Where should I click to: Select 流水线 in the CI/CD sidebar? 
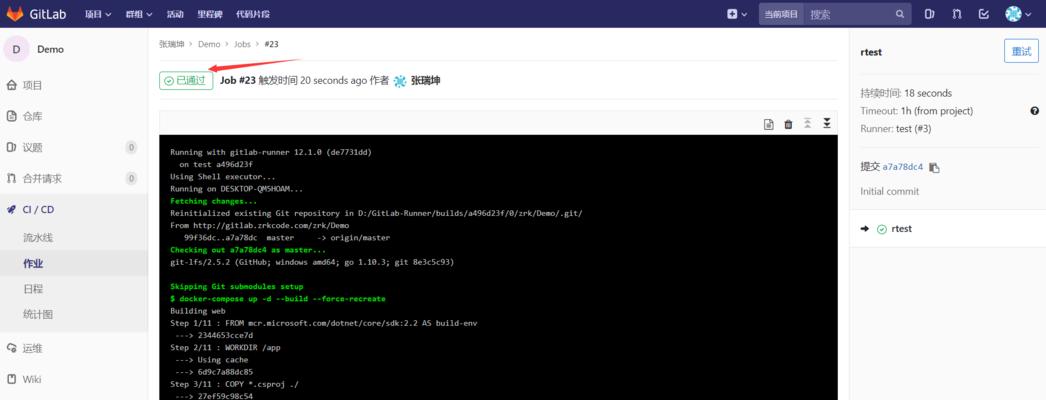point(38,238)
